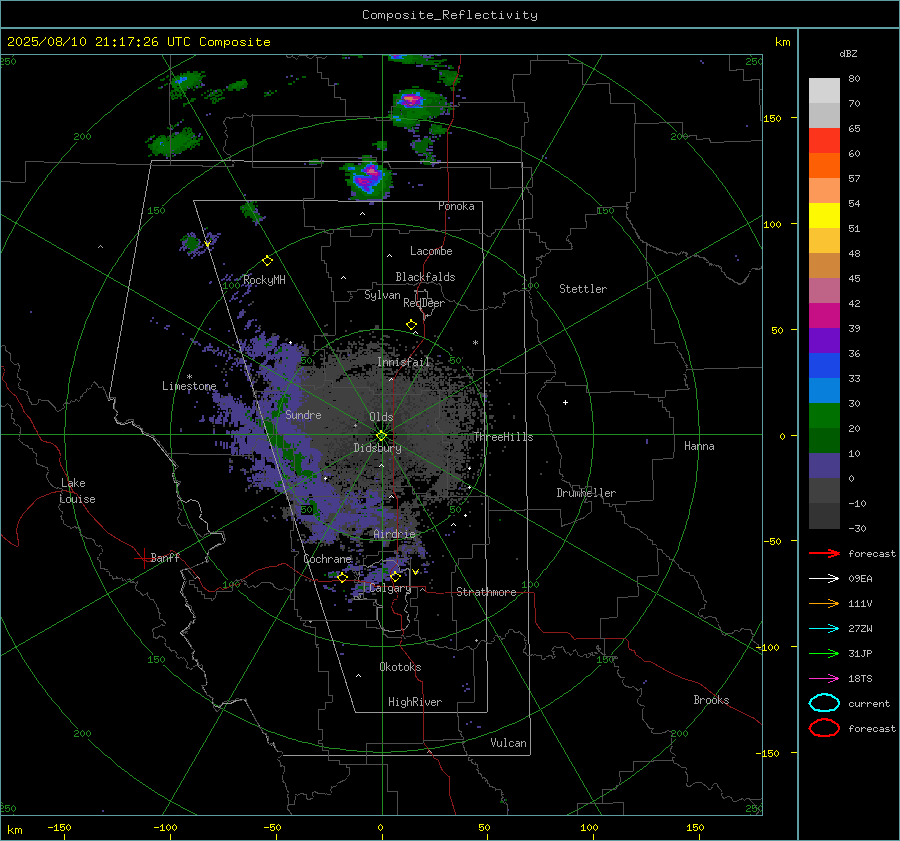Click the white 09EA arrow legend icon
This screenshot has height=841, width=900.
click(824, 578)
